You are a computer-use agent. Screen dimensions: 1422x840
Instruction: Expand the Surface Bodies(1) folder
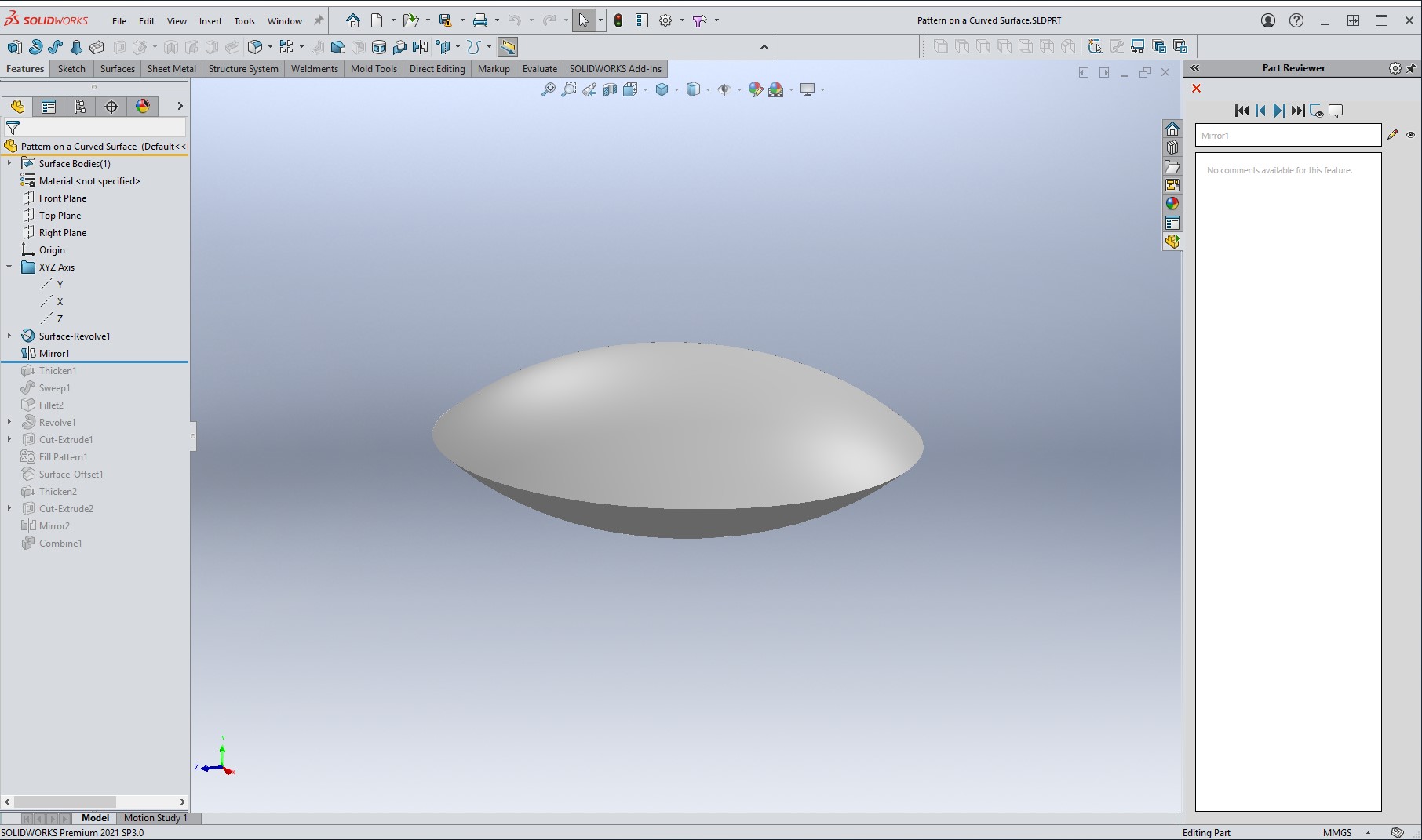pyautogui.click(x=9, y=163)
